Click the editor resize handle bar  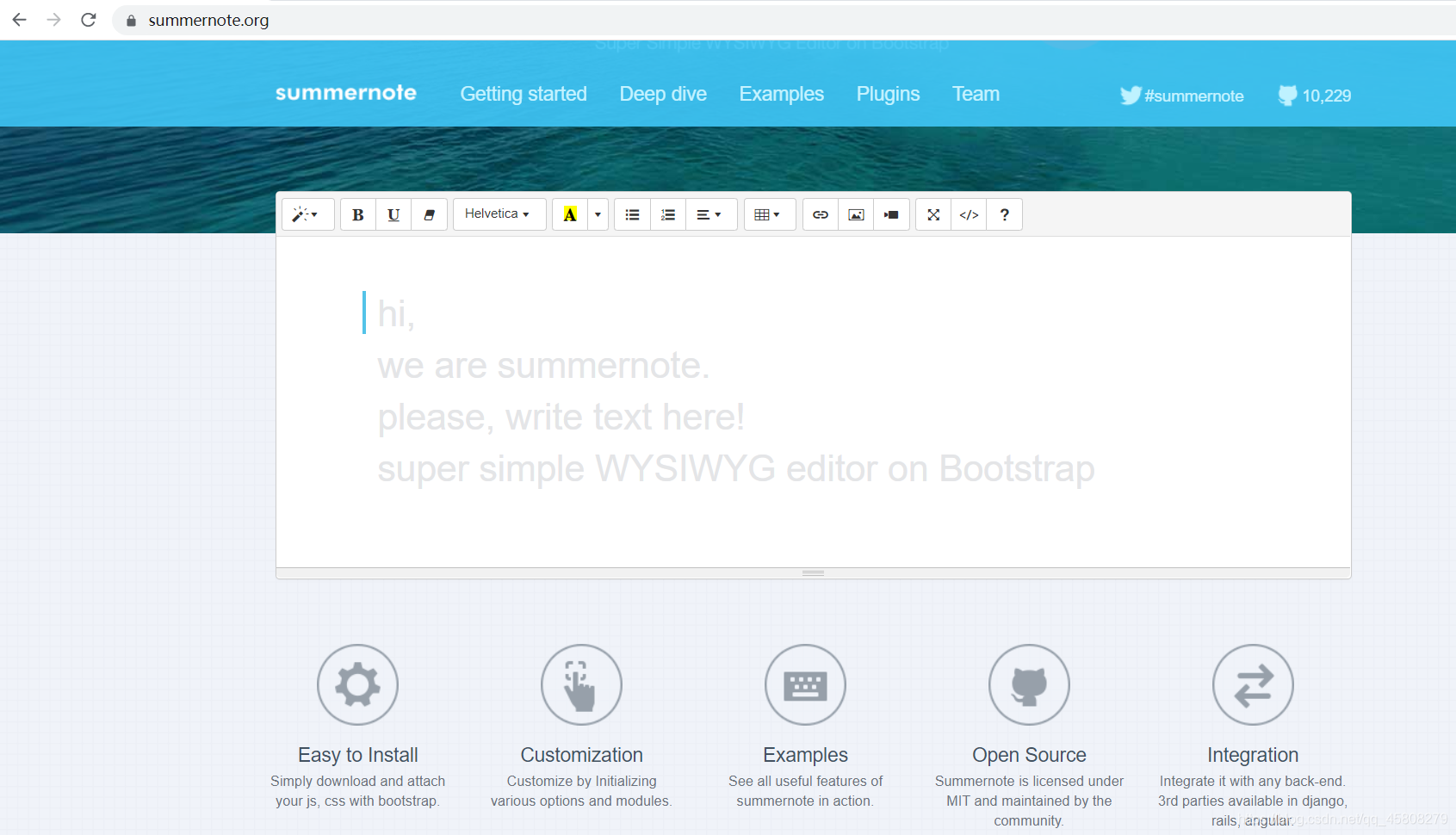813,573
